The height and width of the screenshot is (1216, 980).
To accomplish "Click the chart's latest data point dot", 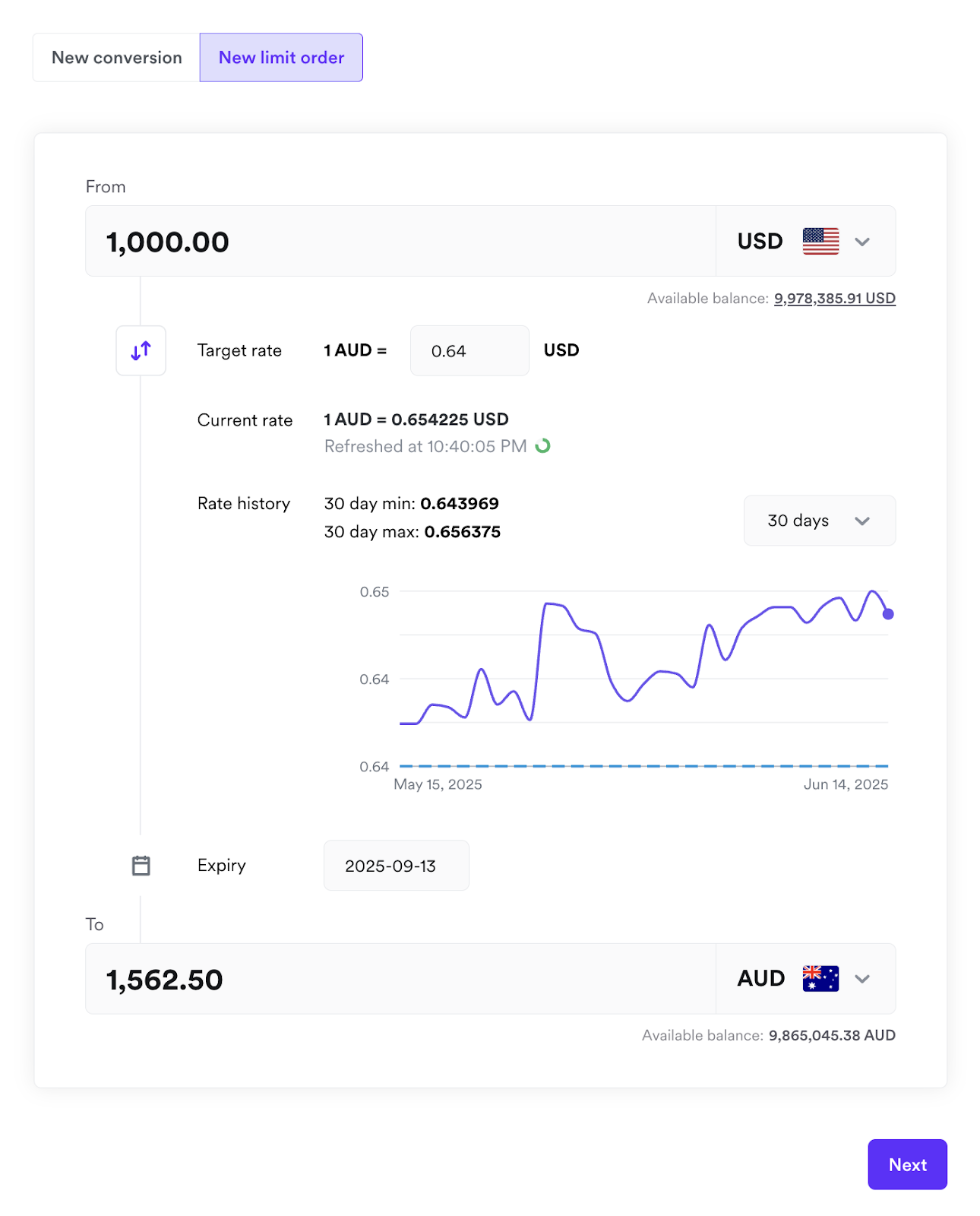I will 888,614.
